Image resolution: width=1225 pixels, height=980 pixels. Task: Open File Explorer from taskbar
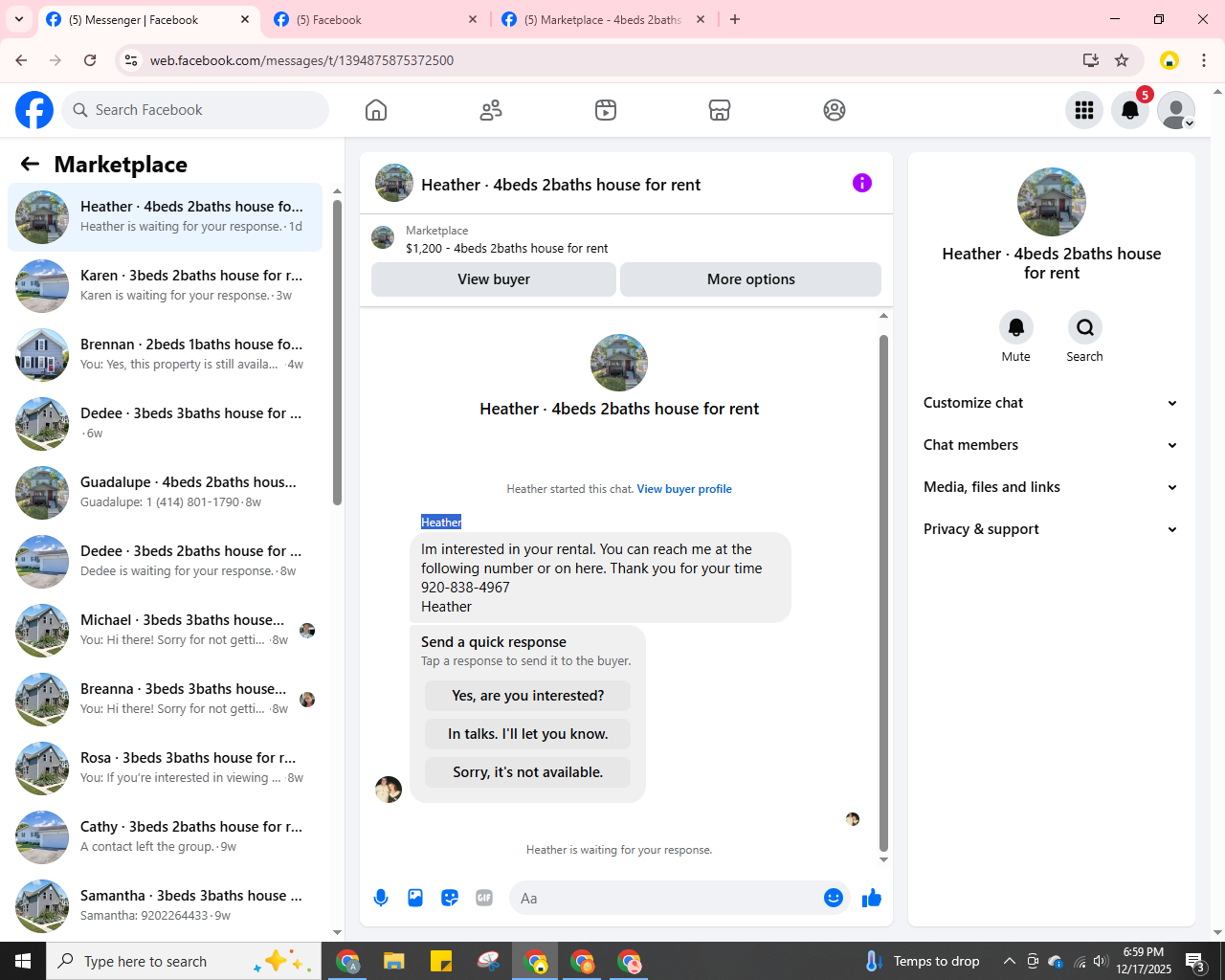tap(394, 961)
